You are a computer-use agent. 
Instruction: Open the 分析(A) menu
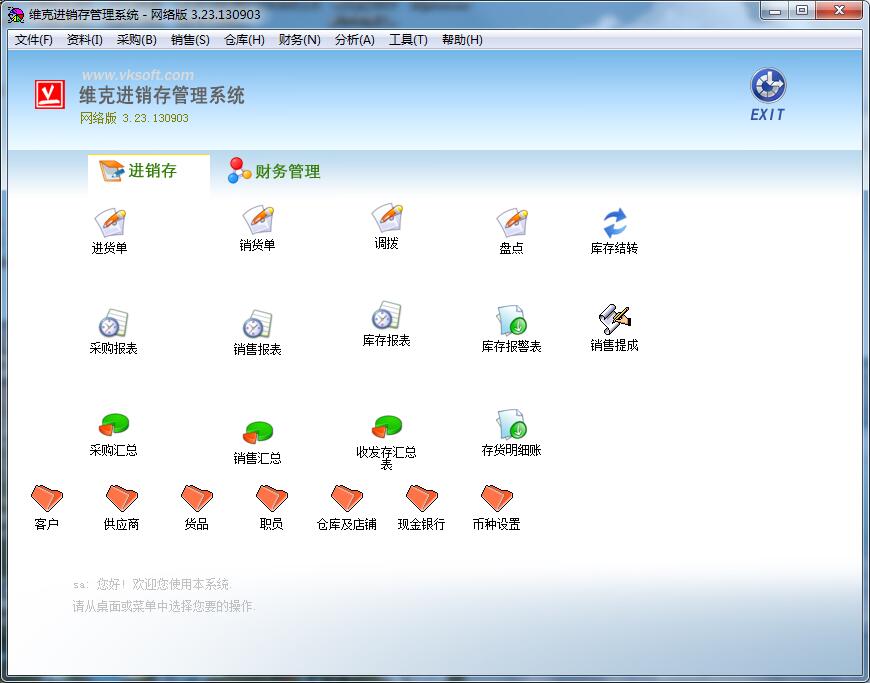pos(355,40)
